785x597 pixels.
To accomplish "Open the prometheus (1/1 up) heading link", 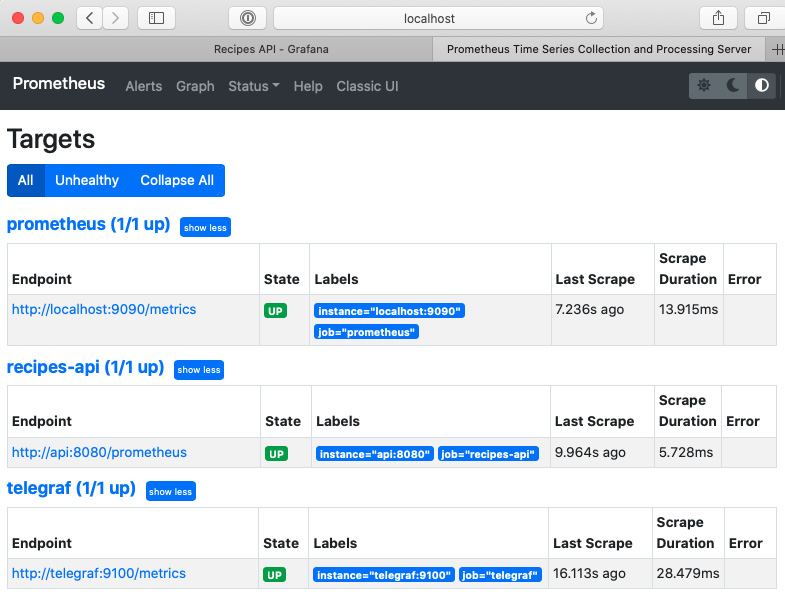I will (89, 224).
